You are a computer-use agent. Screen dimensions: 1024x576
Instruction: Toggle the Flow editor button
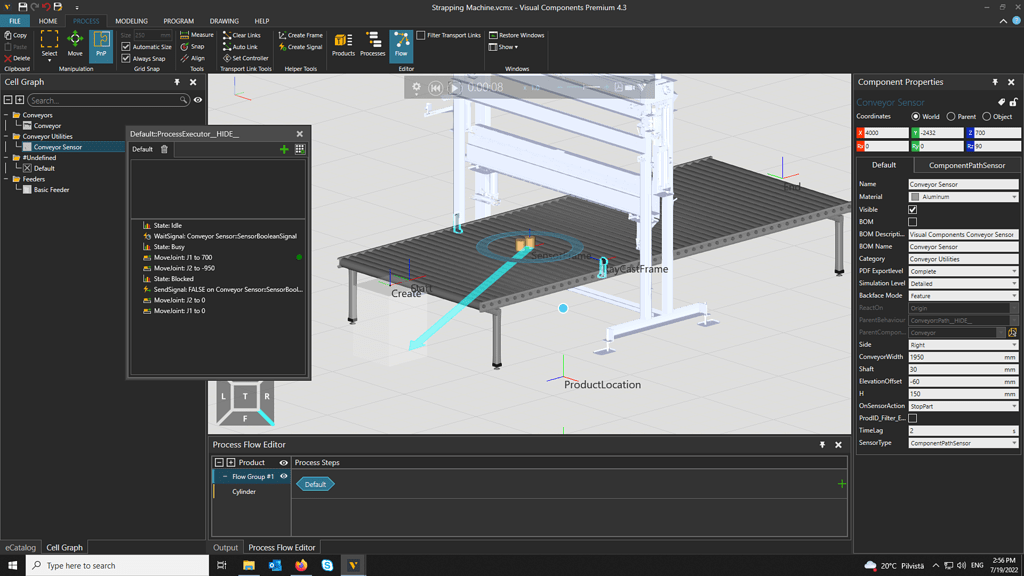coord(401,44)
